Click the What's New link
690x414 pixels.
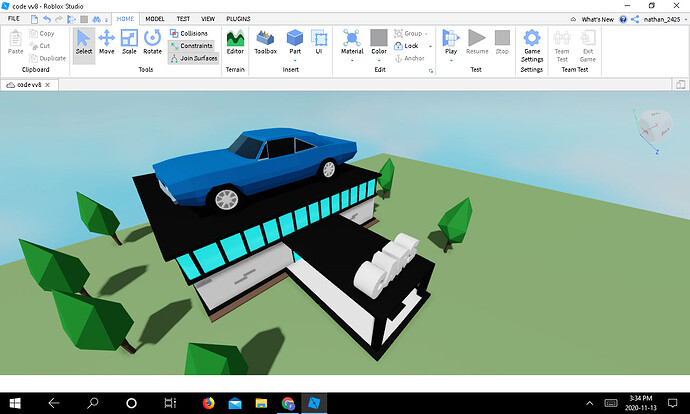(x=597, y=19)
